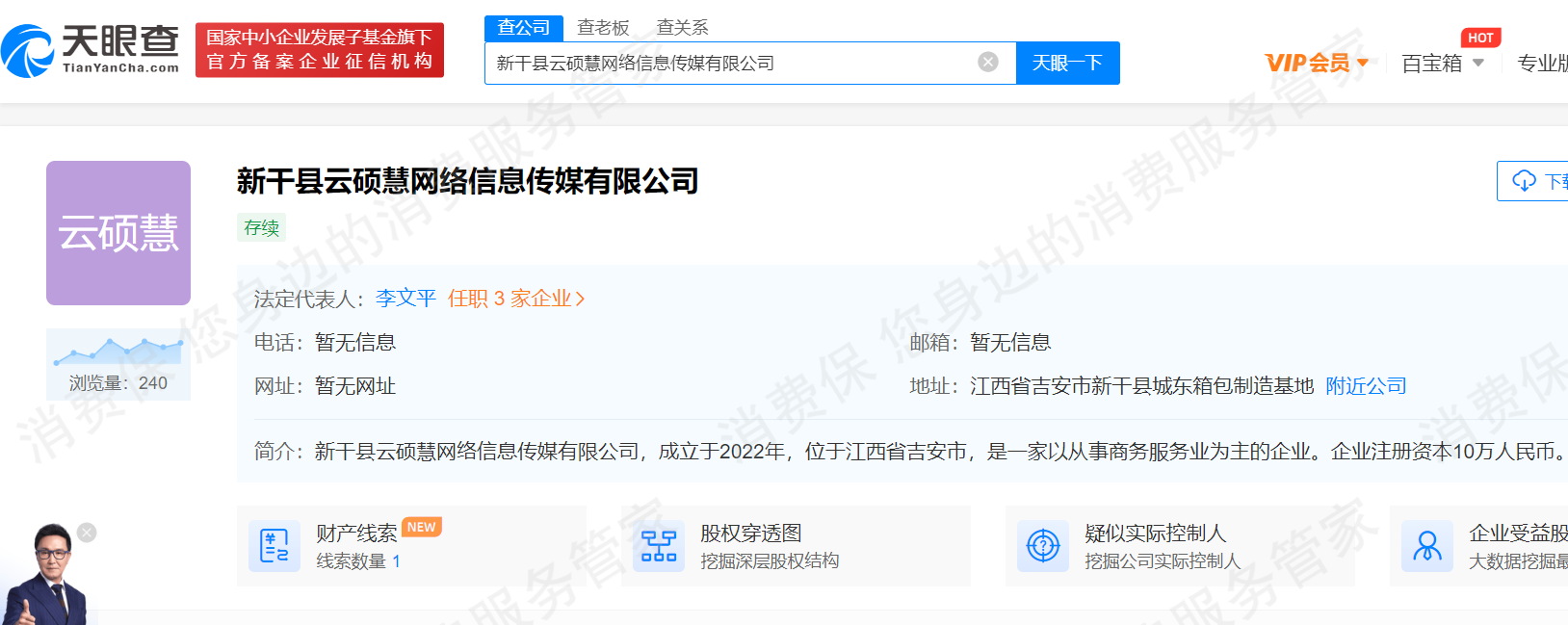Click the avatar assistant image
This screenshot has width=1568, height=625.
click(x=46, y=576)
